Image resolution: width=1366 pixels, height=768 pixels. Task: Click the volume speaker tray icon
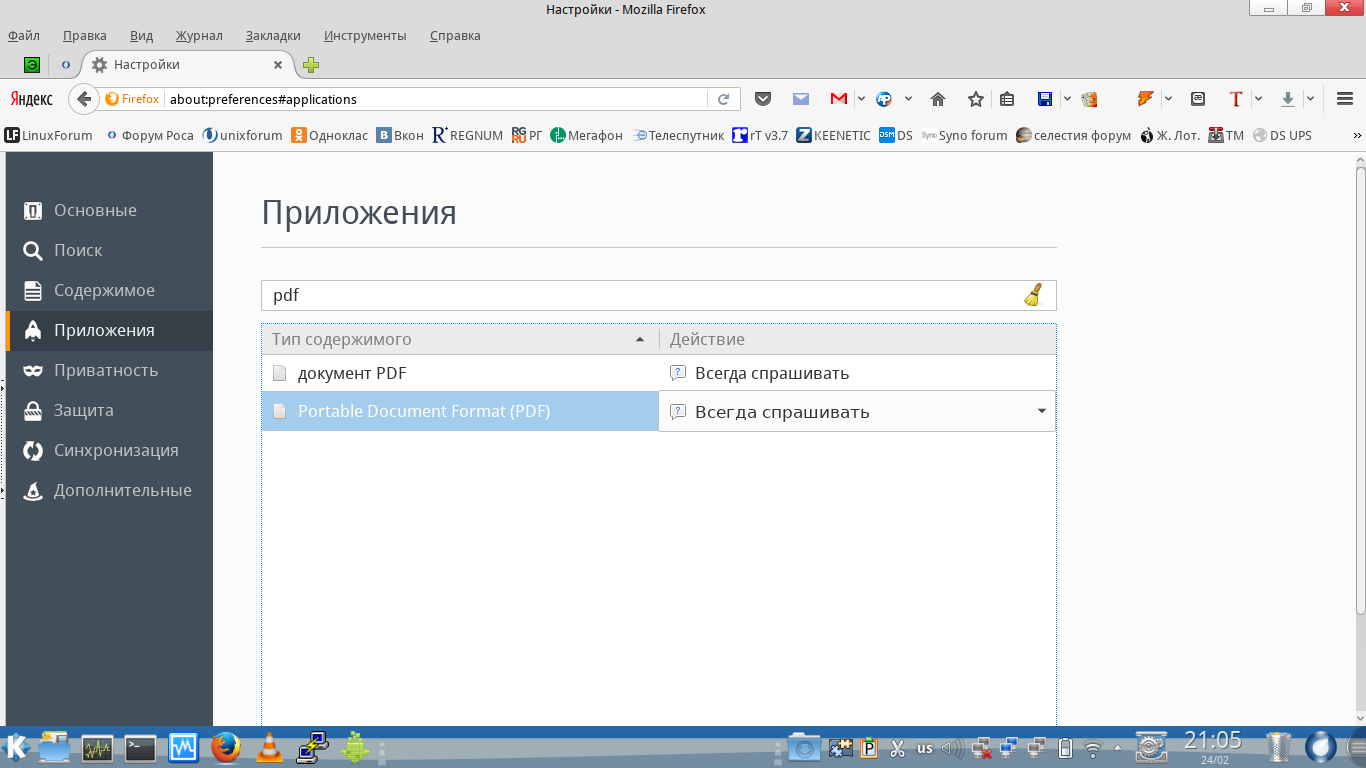click(x=951, y=748)
